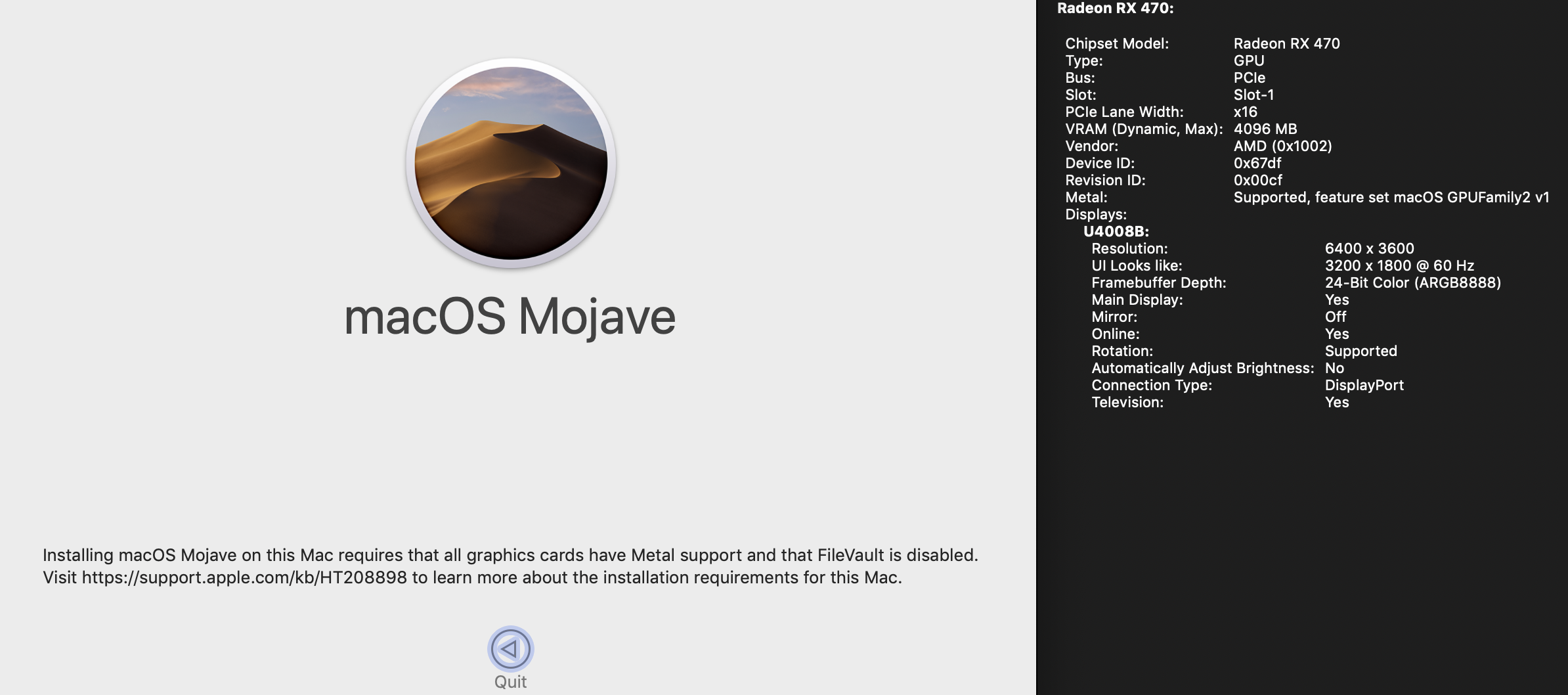Toggle the Mirror Off setting
Image resolution: width=1568 pixels, height=695 pixels.
[1336, 317]
